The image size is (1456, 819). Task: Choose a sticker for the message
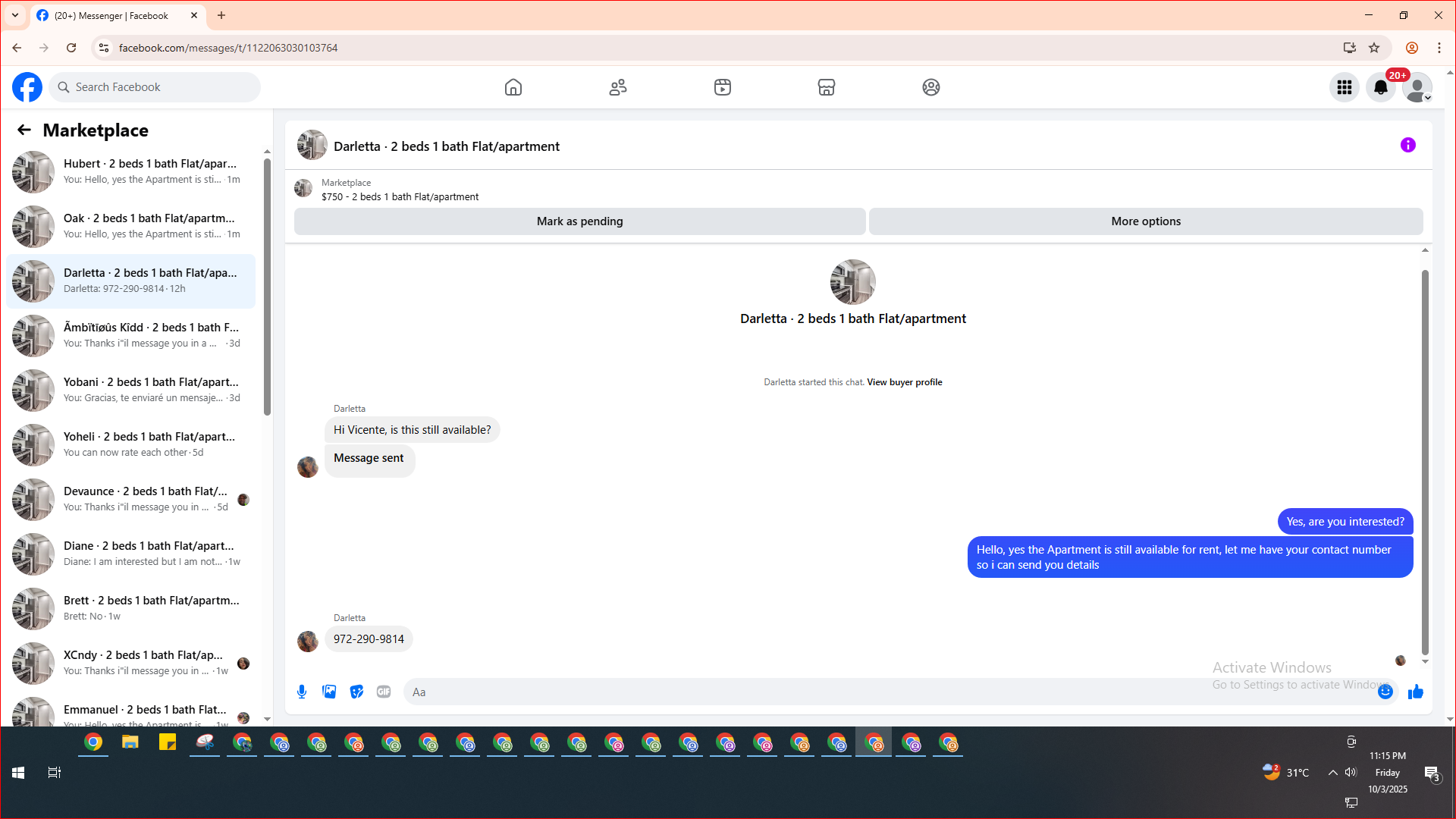356,692
